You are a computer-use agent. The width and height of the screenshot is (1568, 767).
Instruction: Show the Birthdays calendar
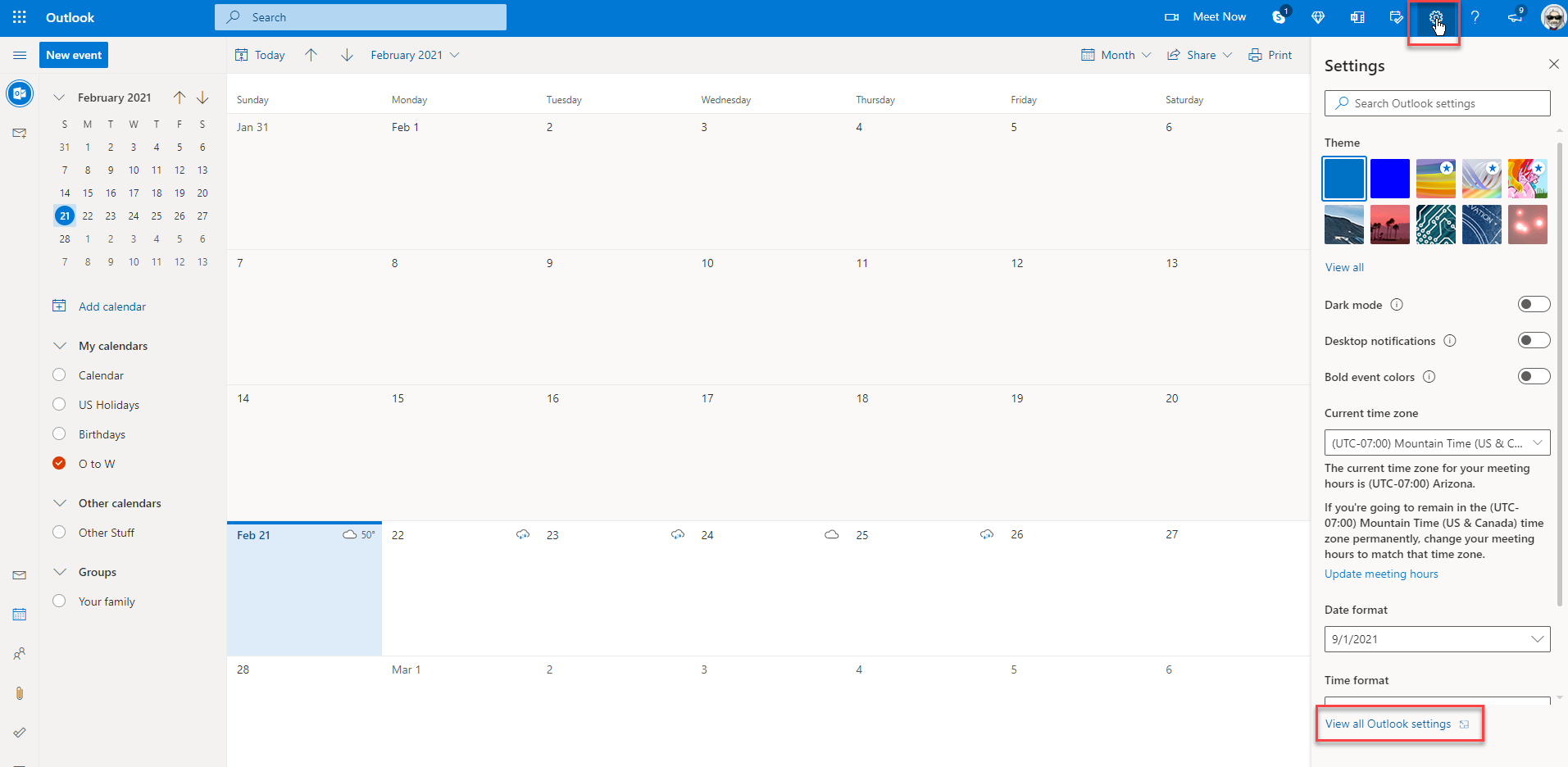tap(59, 433)
